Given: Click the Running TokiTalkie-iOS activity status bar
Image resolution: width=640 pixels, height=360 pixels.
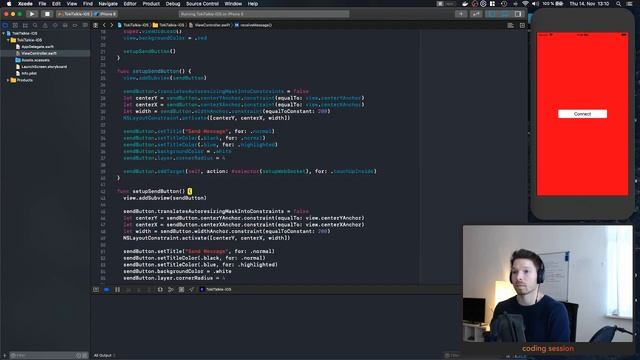Looking at the screenshot, I should click(x=264, y=14).
